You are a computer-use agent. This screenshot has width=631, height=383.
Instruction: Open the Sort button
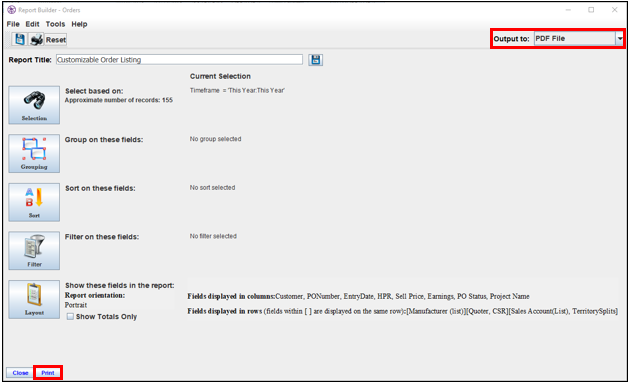[x=34, y=202]
